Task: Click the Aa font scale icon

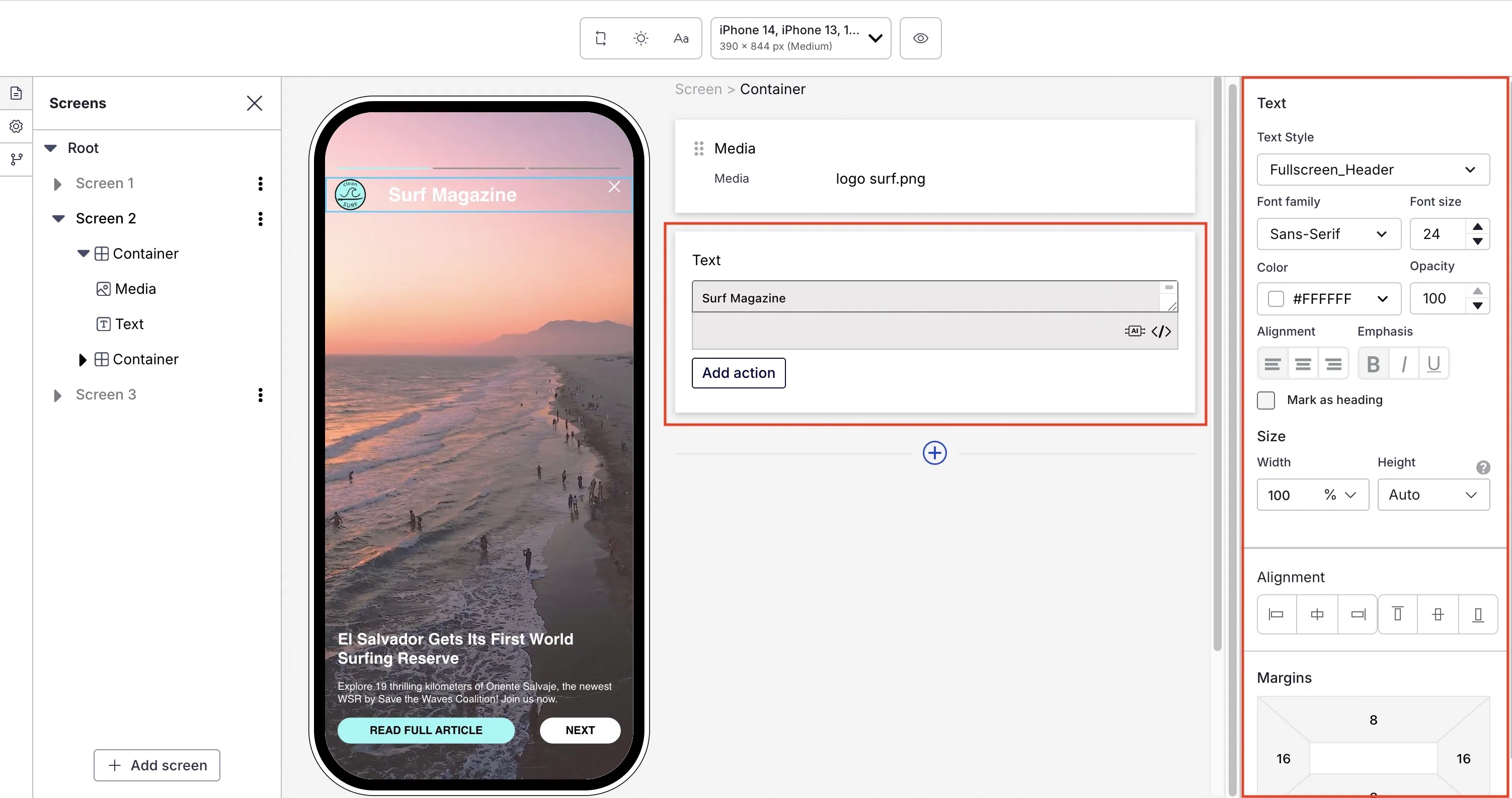Action: coord(681,38)
